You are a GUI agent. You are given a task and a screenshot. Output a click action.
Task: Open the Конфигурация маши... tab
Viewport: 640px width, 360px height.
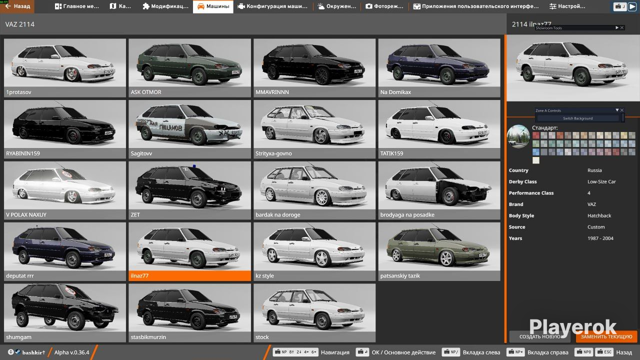click(x=273, y=6)
